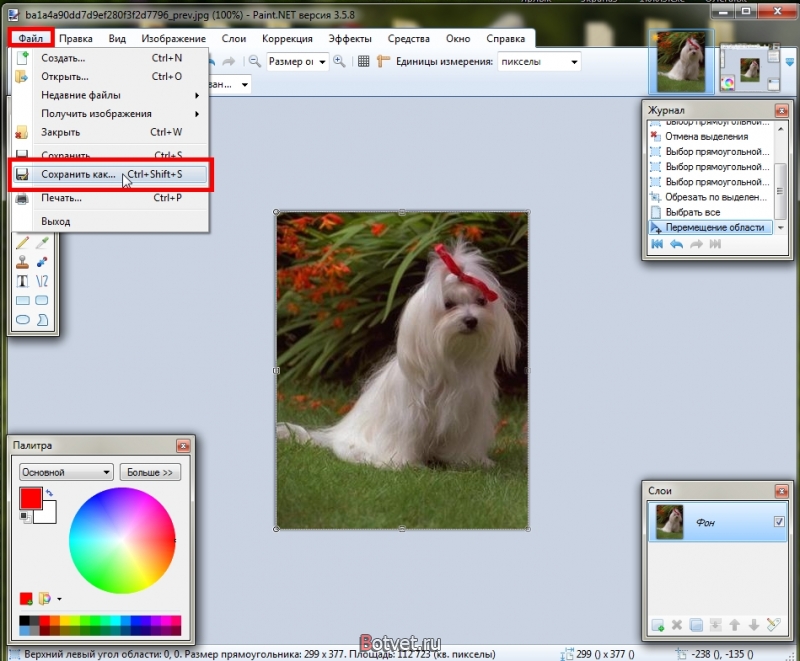Open the пикселы units dropdown
The width and height of the screenshot is (800, 661).
pos(539,62)
